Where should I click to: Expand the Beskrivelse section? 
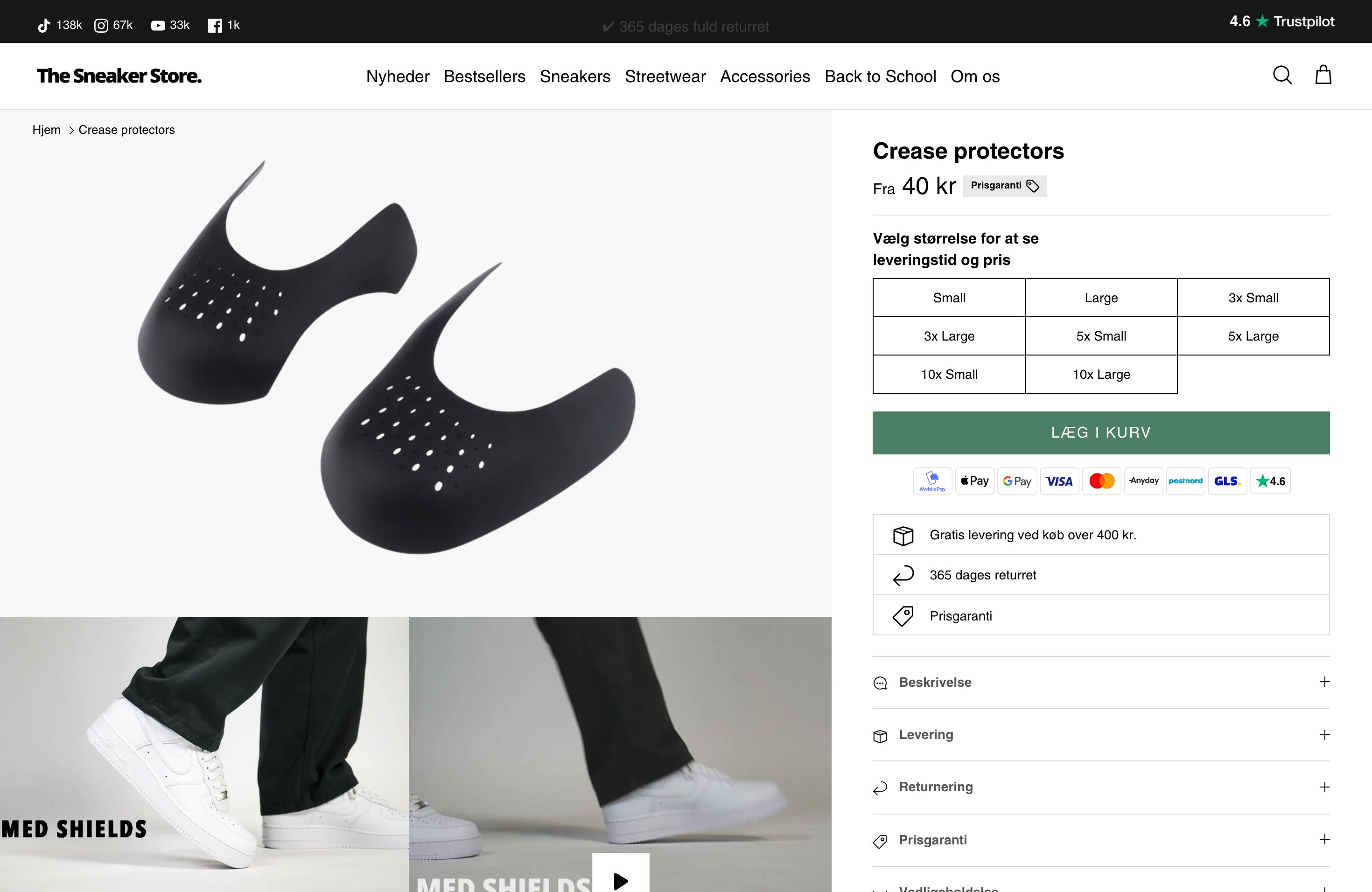pos(1100,682)
